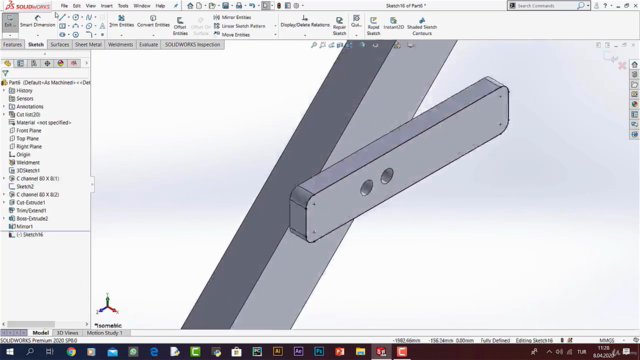Click the feature tree horizontal scrollbar
This screenshot has height=360, width=640.
(31, 324)
